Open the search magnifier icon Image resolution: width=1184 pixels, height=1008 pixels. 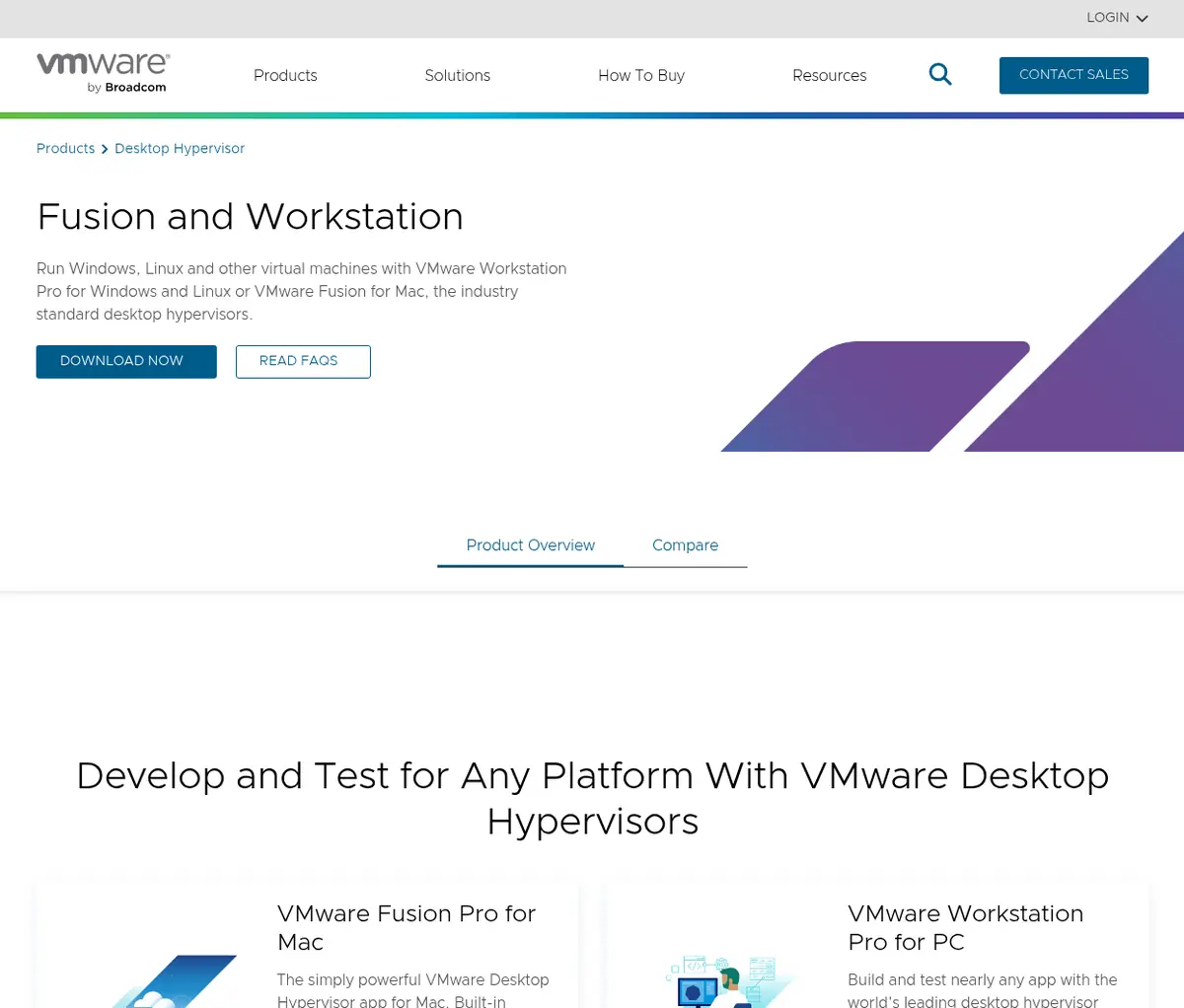(940, 74)
